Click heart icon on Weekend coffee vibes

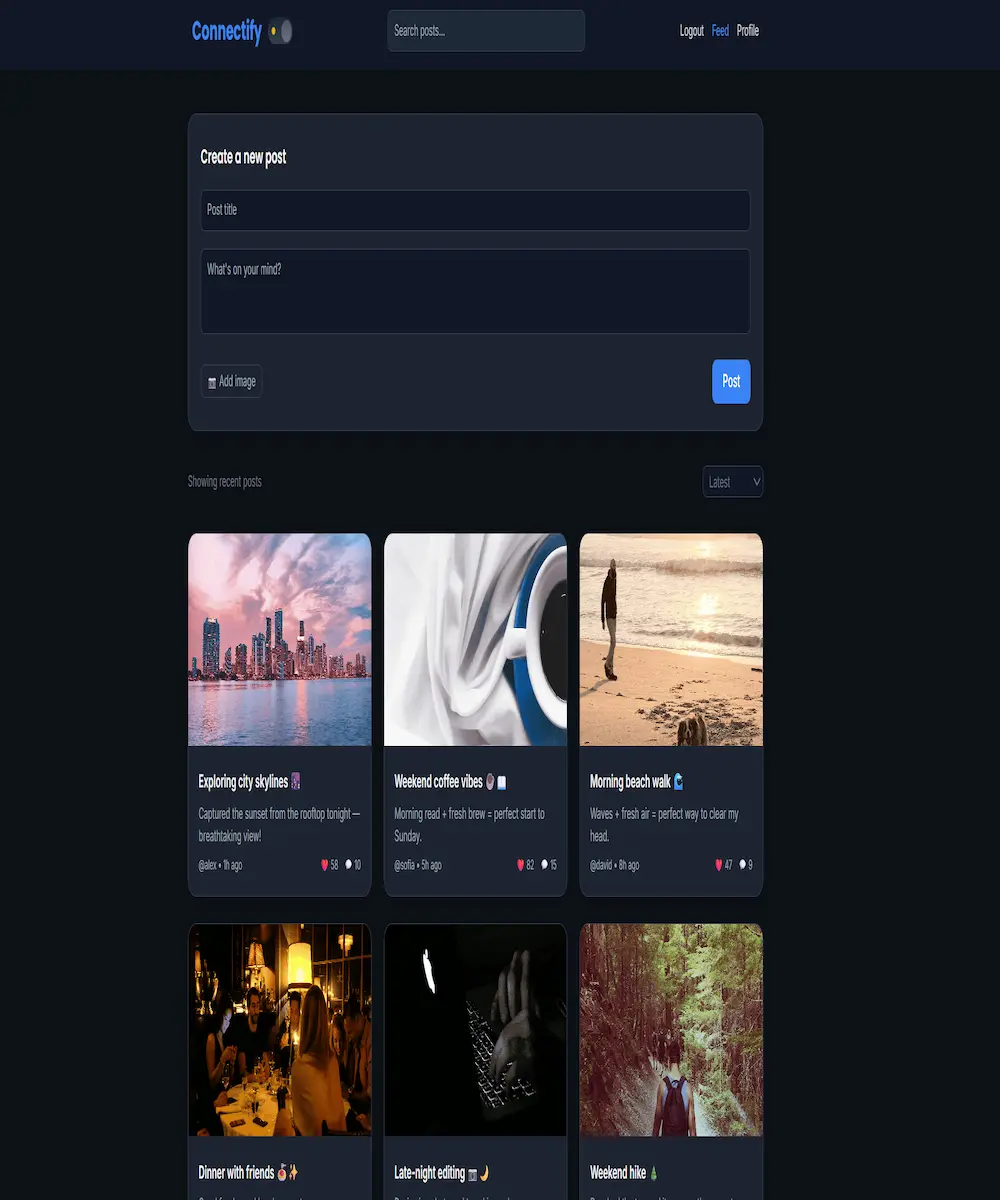point(520,865)
